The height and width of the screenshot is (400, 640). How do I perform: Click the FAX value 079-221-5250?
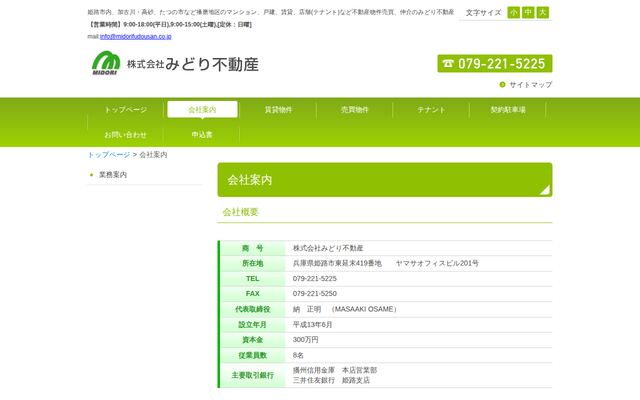pos(315,293)
